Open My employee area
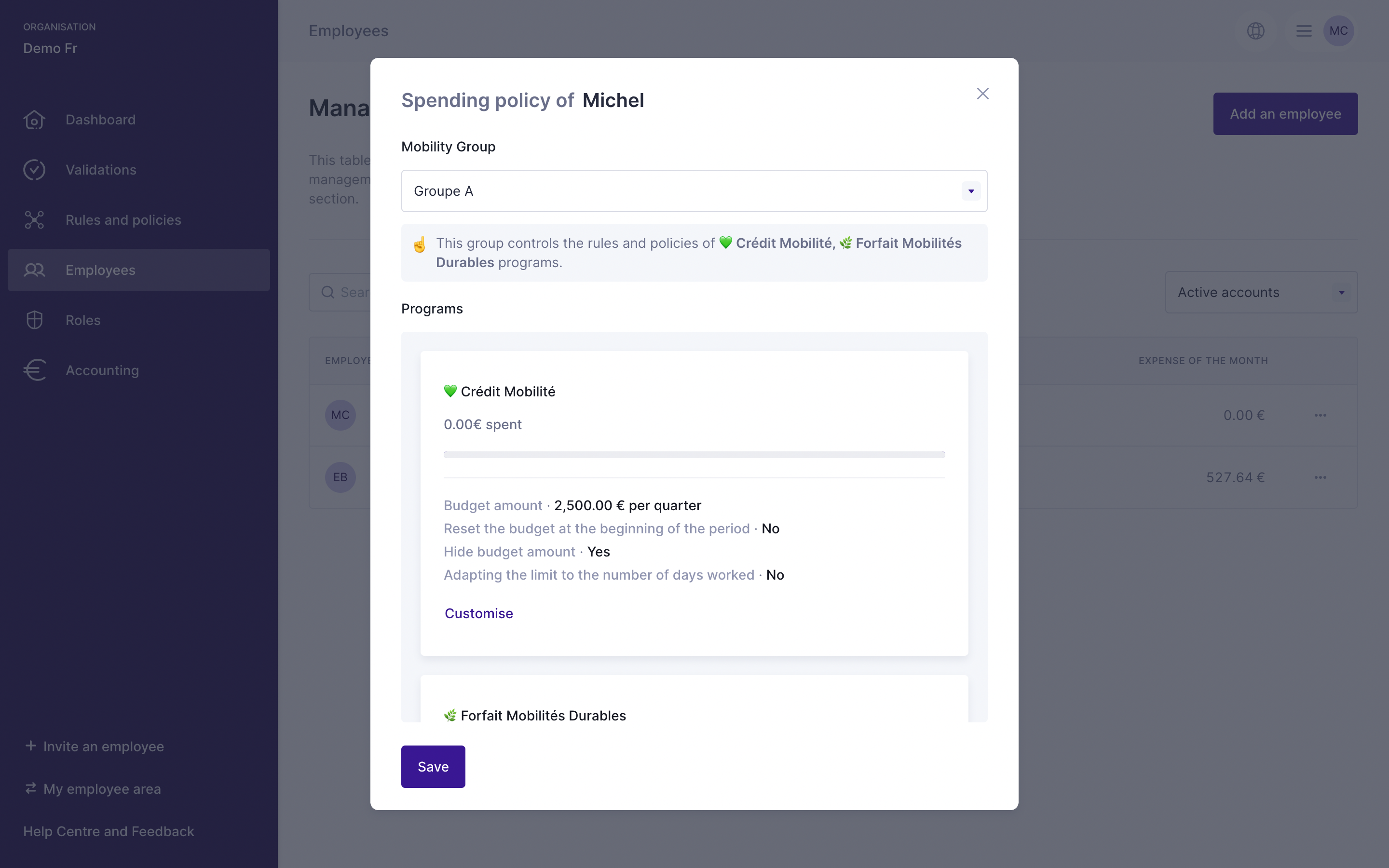This screenshot has width=1389, height=868. (102, 789)
